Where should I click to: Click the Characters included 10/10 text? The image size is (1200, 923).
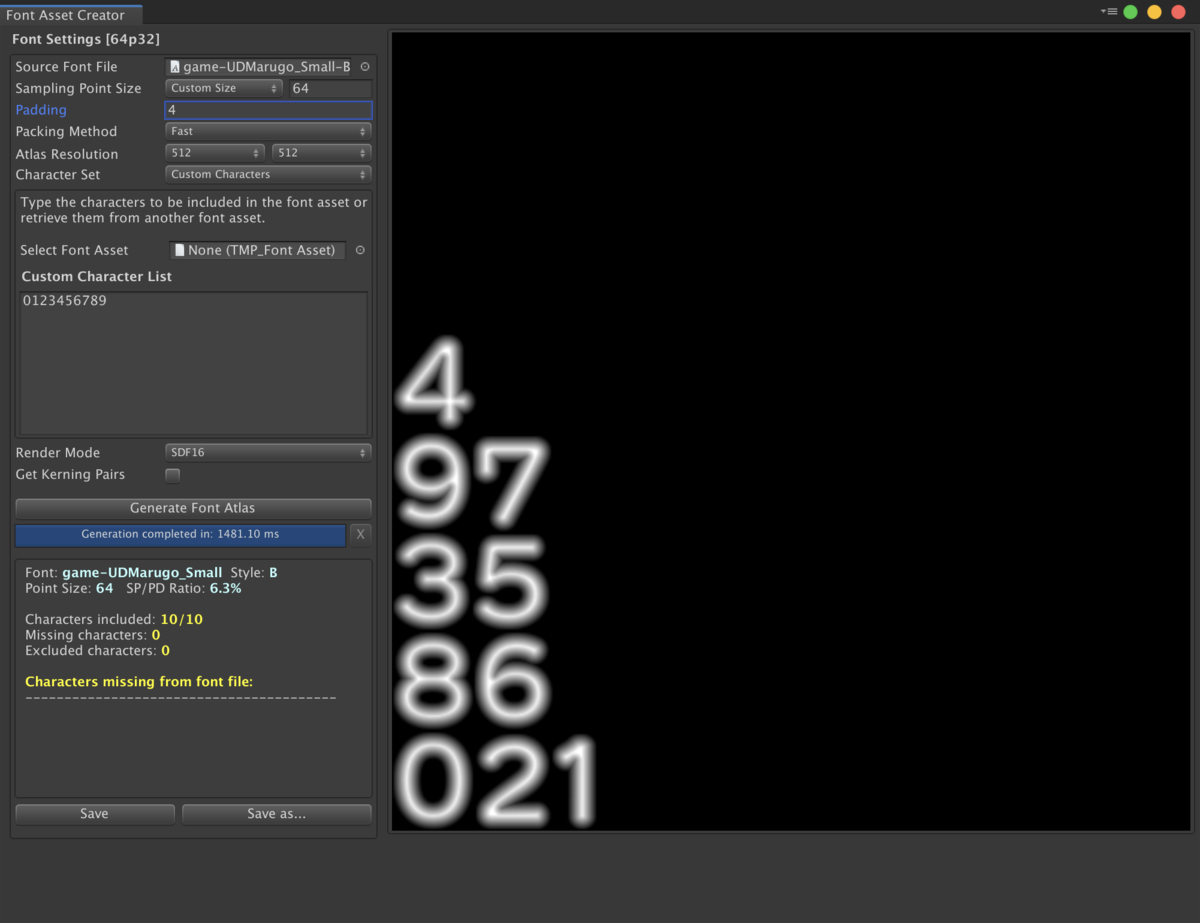click(x=114, y=619)
